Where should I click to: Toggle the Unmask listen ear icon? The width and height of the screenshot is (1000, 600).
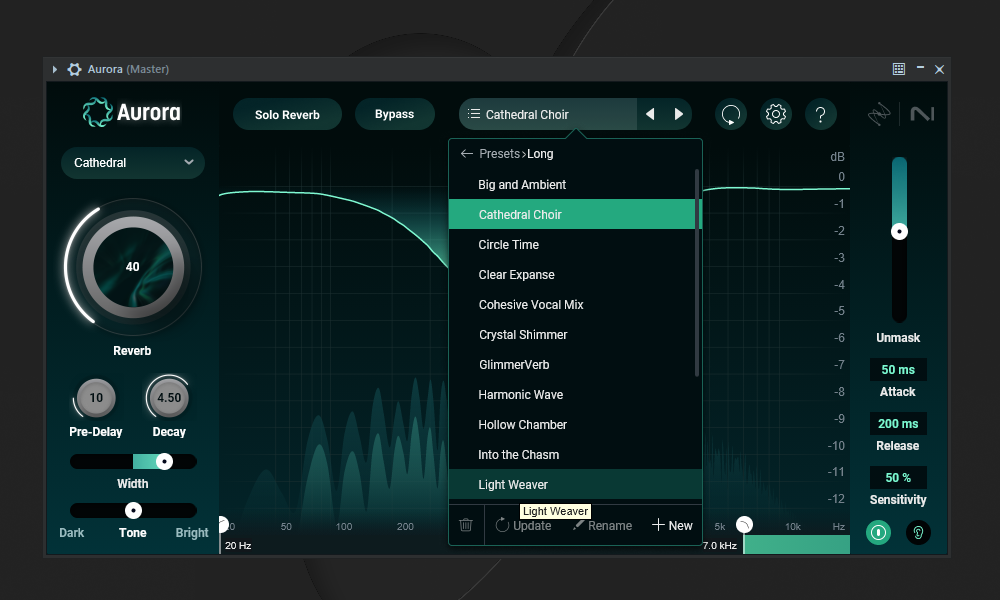918,532
